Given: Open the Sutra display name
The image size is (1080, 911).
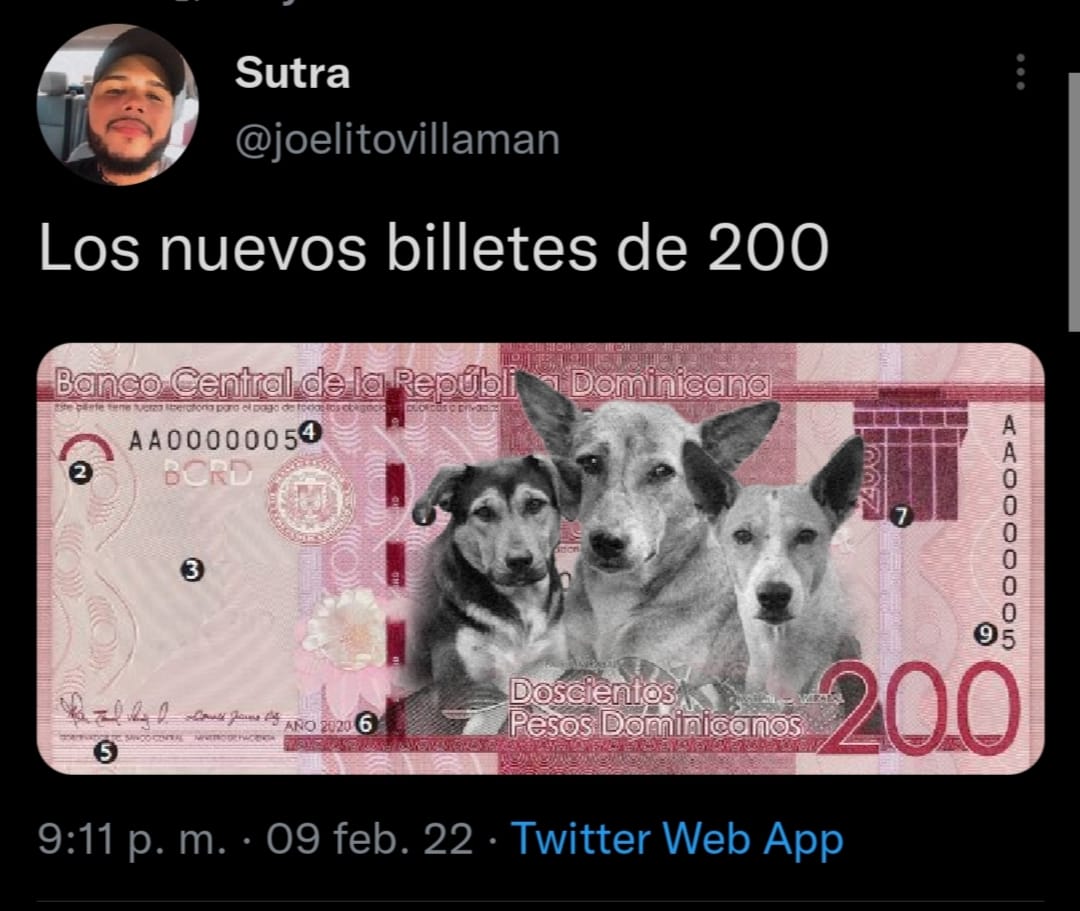Looking at the screenshot, I should (x=293, y=72).
